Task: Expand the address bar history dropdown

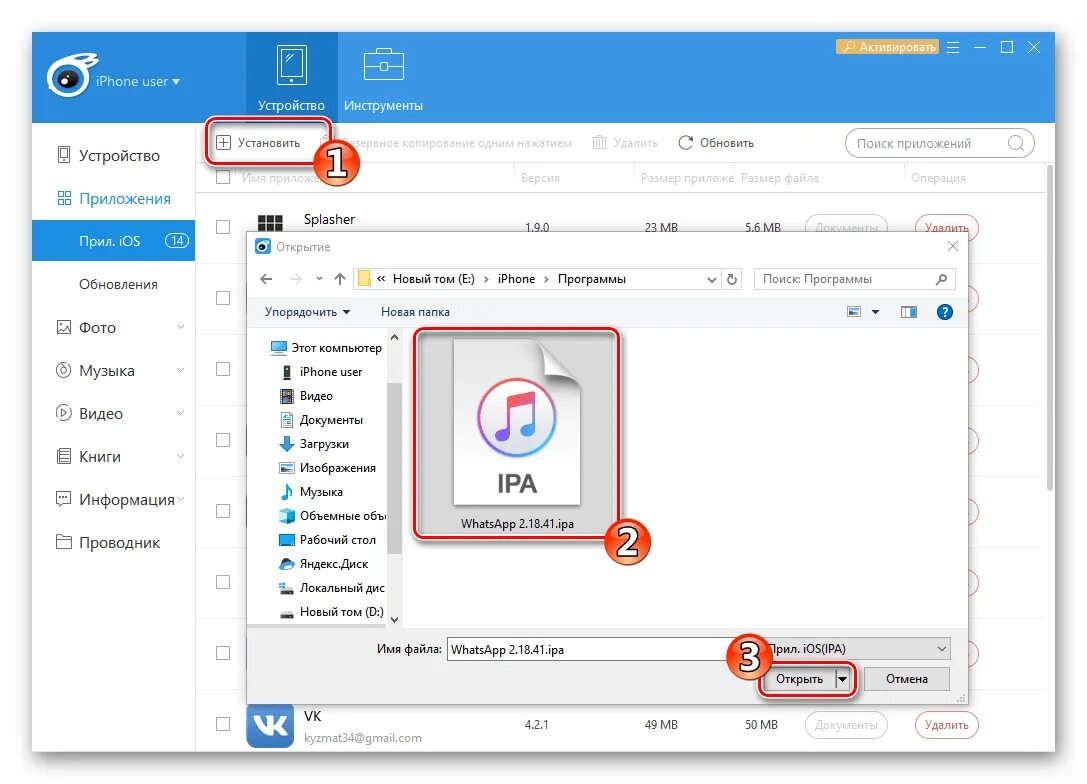Action: click(x=711, y=279)
